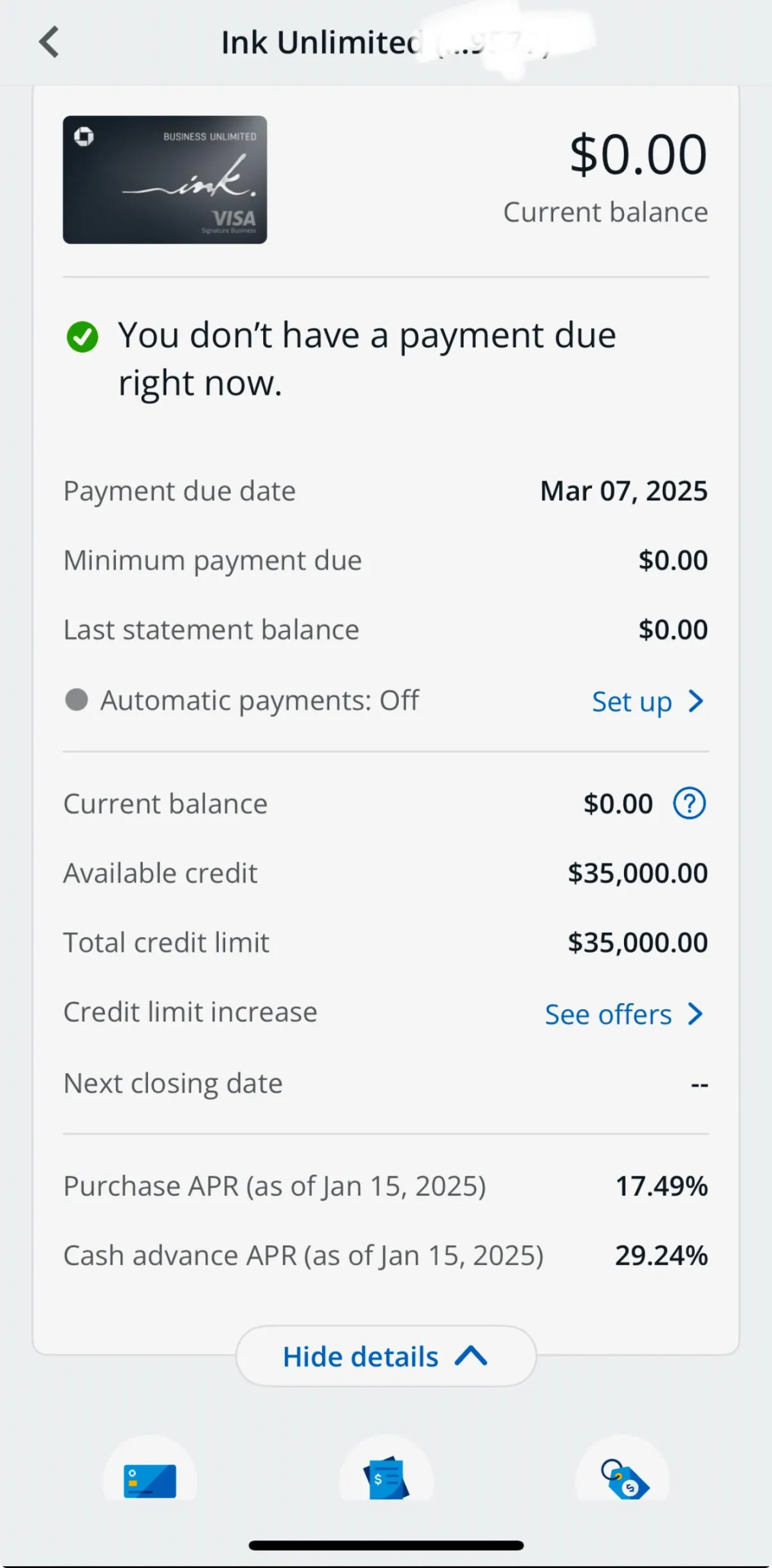Tap the Automatic payments: Off label
Screen dimensions: 772x1568
(259, 700)
